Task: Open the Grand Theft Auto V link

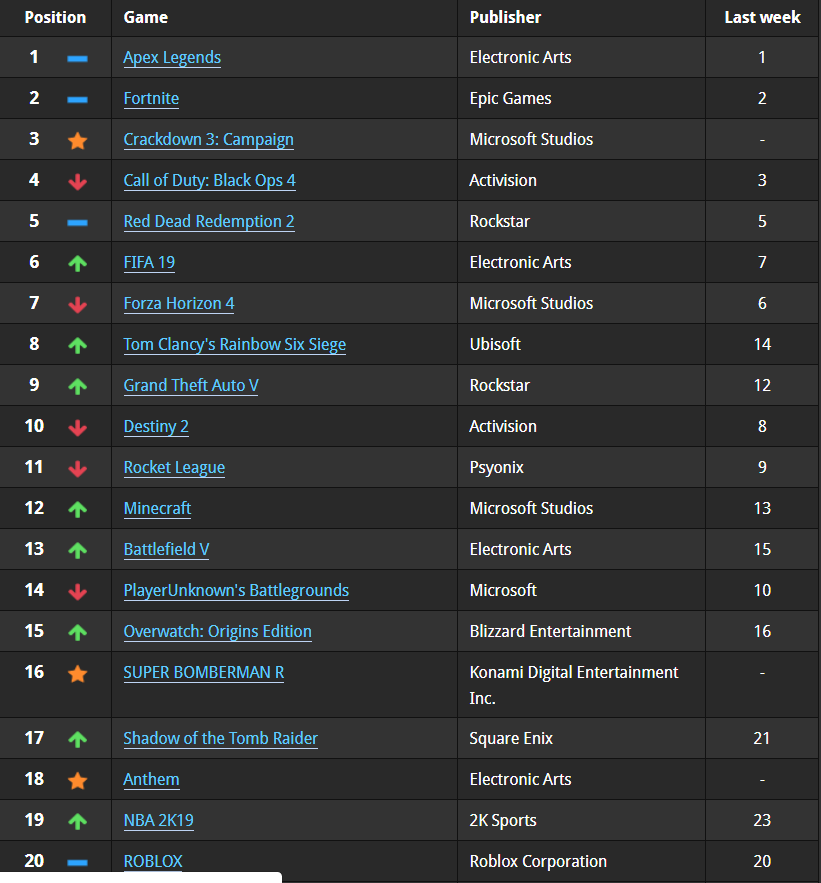Action: (191, 385)
